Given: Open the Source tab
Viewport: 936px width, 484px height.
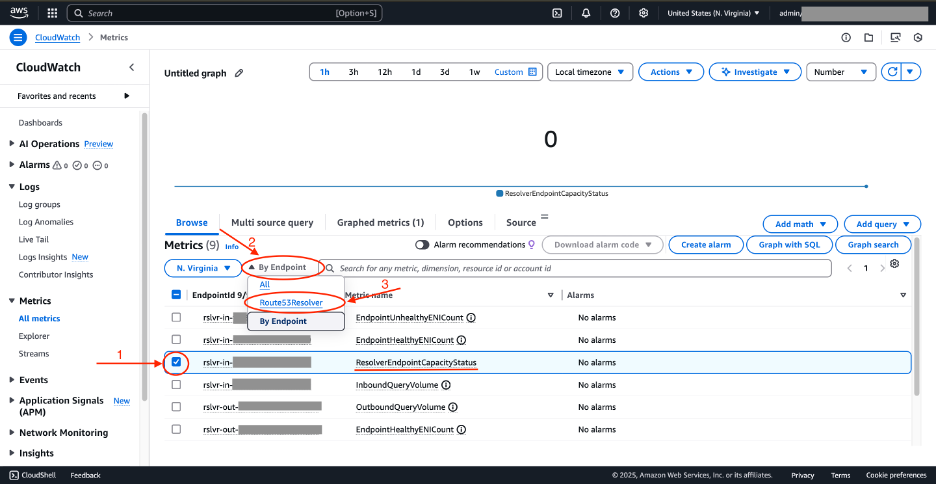Looking at the screenshot, I should click(x=521, y=223).
